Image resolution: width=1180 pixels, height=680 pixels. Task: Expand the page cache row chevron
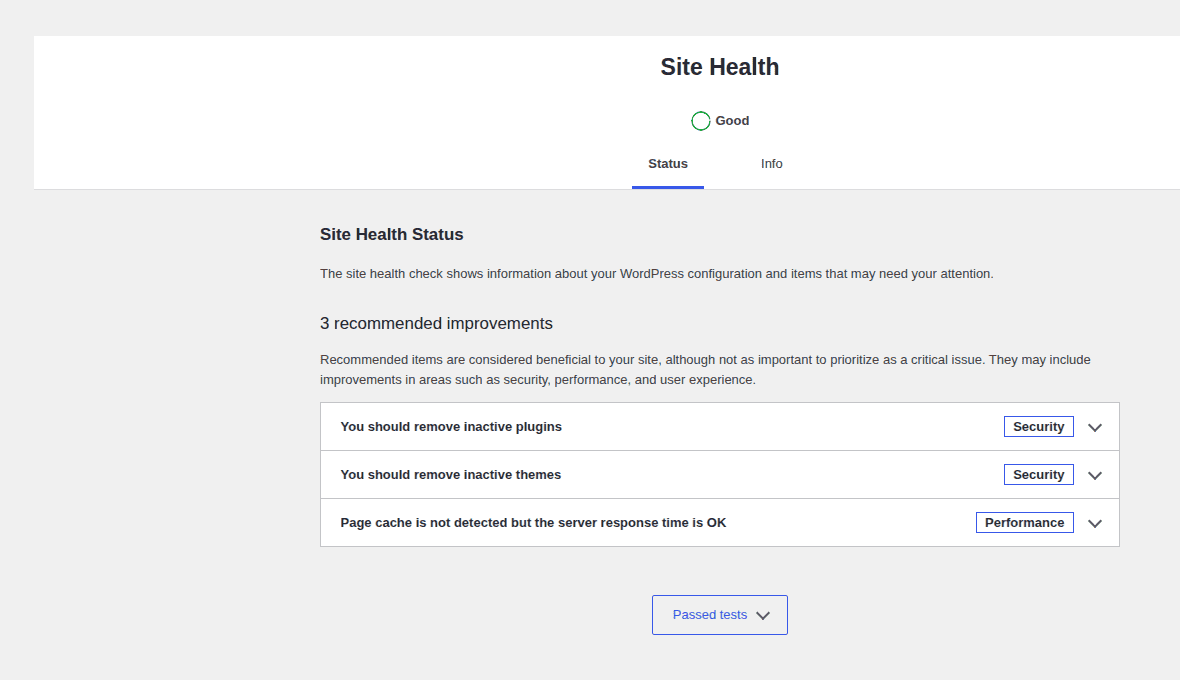coord(1095,524)
